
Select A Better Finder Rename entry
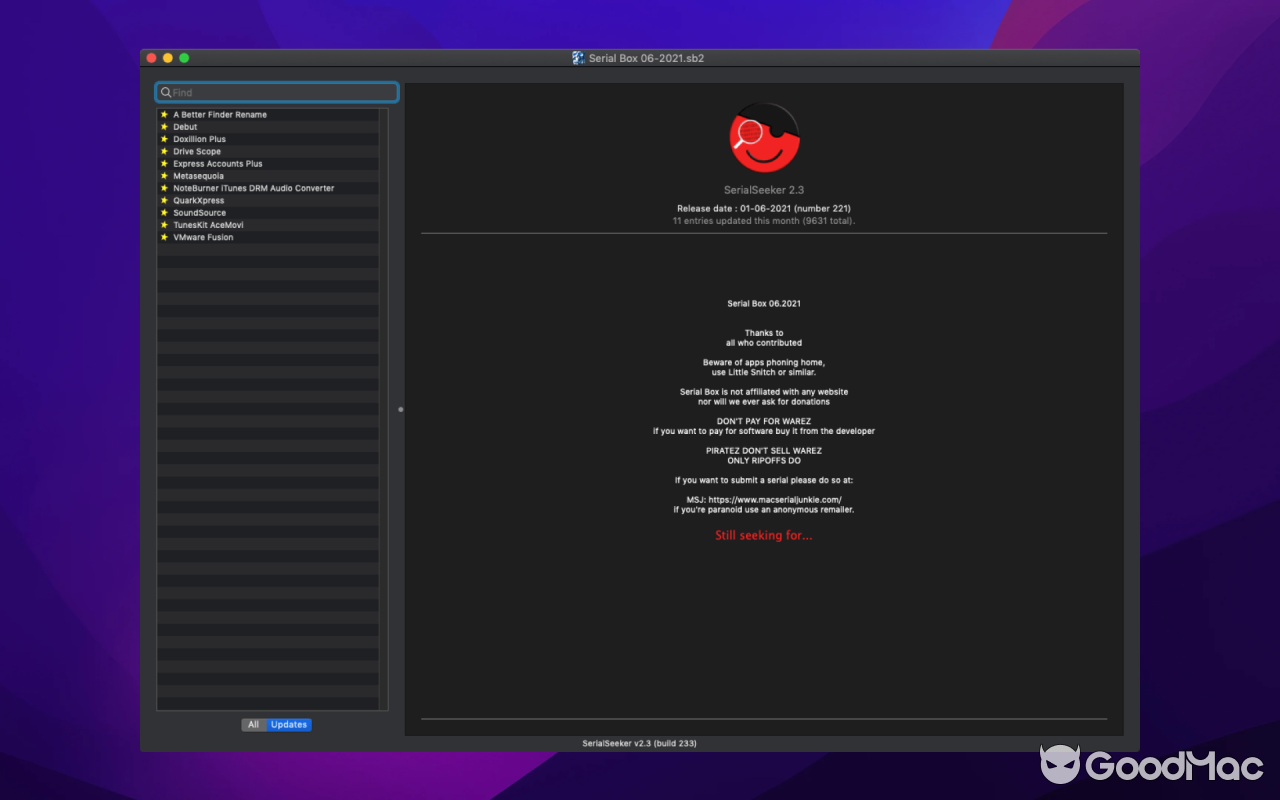[220, 115]
